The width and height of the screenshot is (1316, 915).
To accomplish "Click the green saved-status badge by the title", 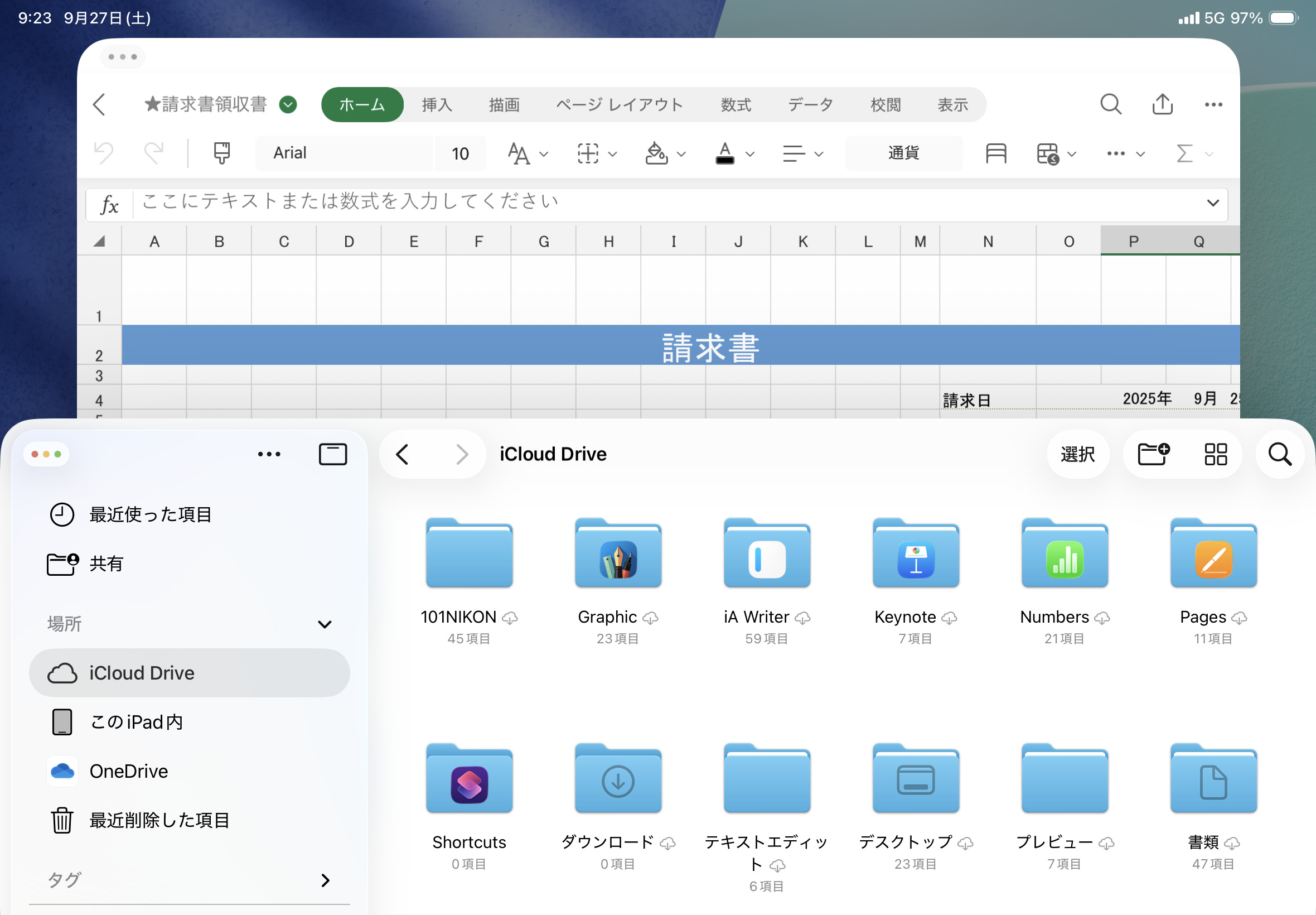I will pos(288,104).
